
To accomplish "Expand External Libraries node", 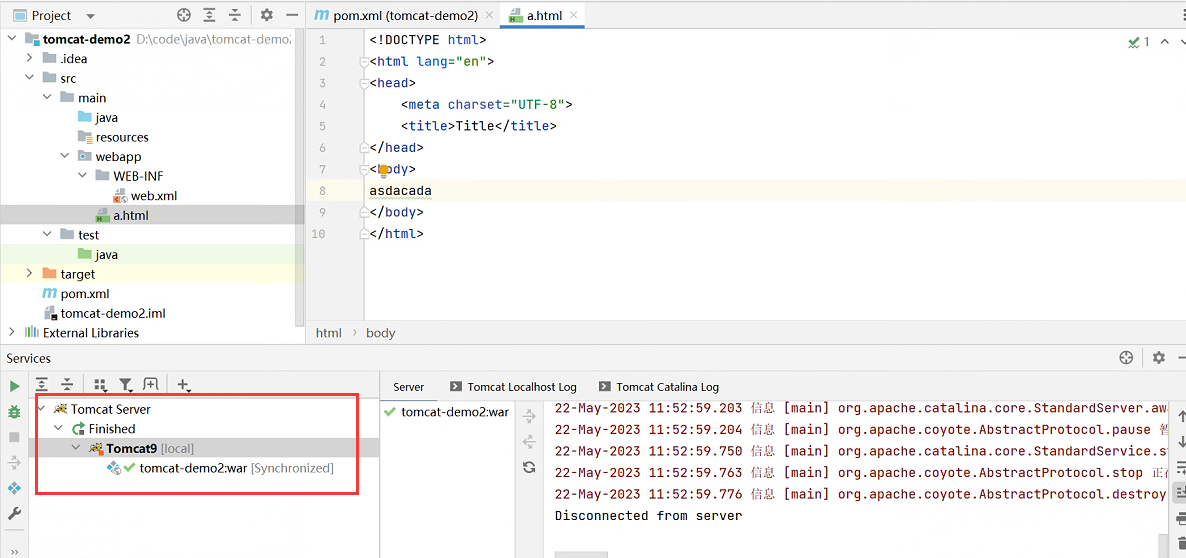I will [12, 332].
